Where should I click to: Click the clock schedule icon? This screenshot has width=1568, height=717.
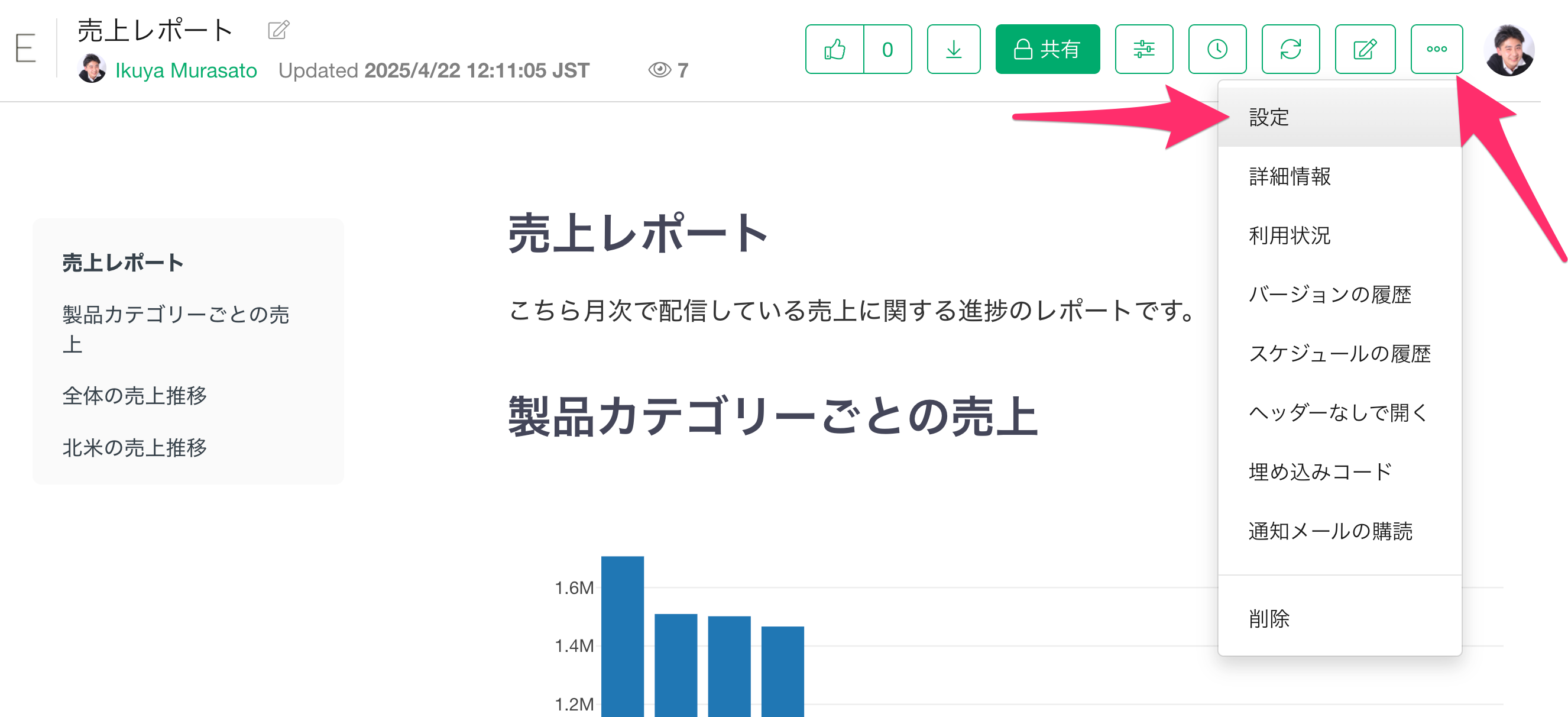coord(1217,49)
